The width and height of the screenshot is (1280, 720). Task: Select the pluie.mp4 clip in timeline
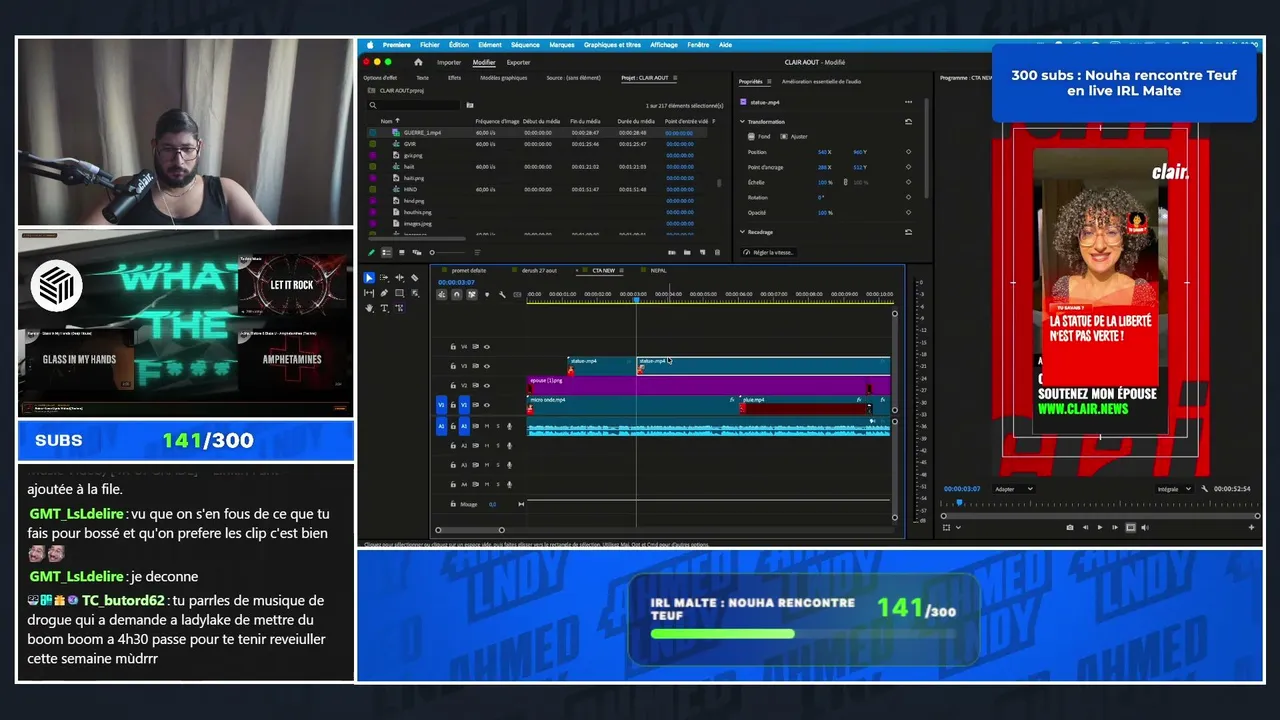(805, 405)
